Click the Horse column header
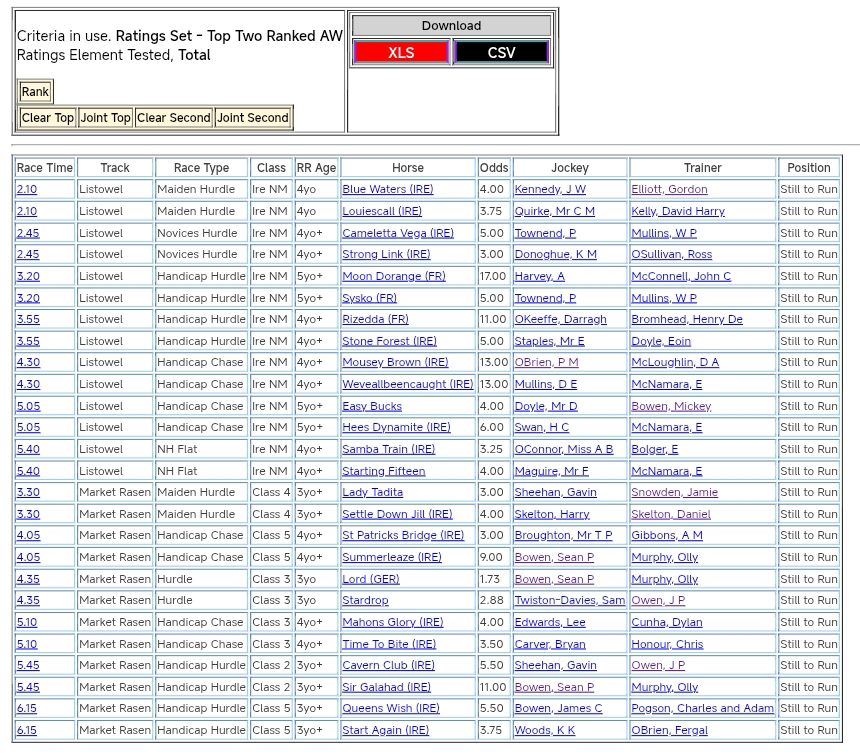This screenshot has width=860, height=755. click(x=407, y=168)
